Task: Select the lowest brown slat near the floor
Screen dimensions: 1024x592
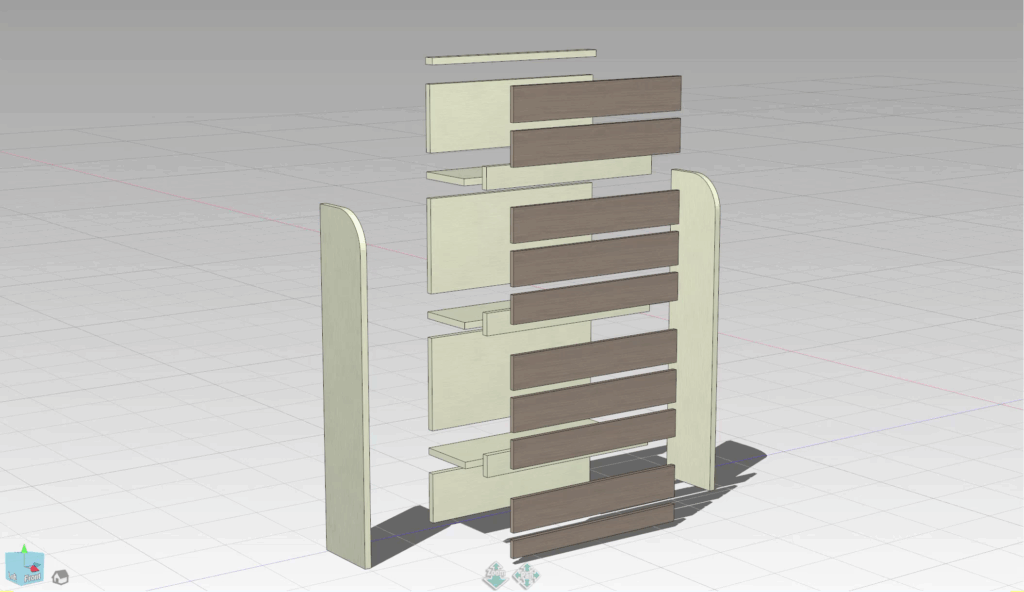Action: 592,531
